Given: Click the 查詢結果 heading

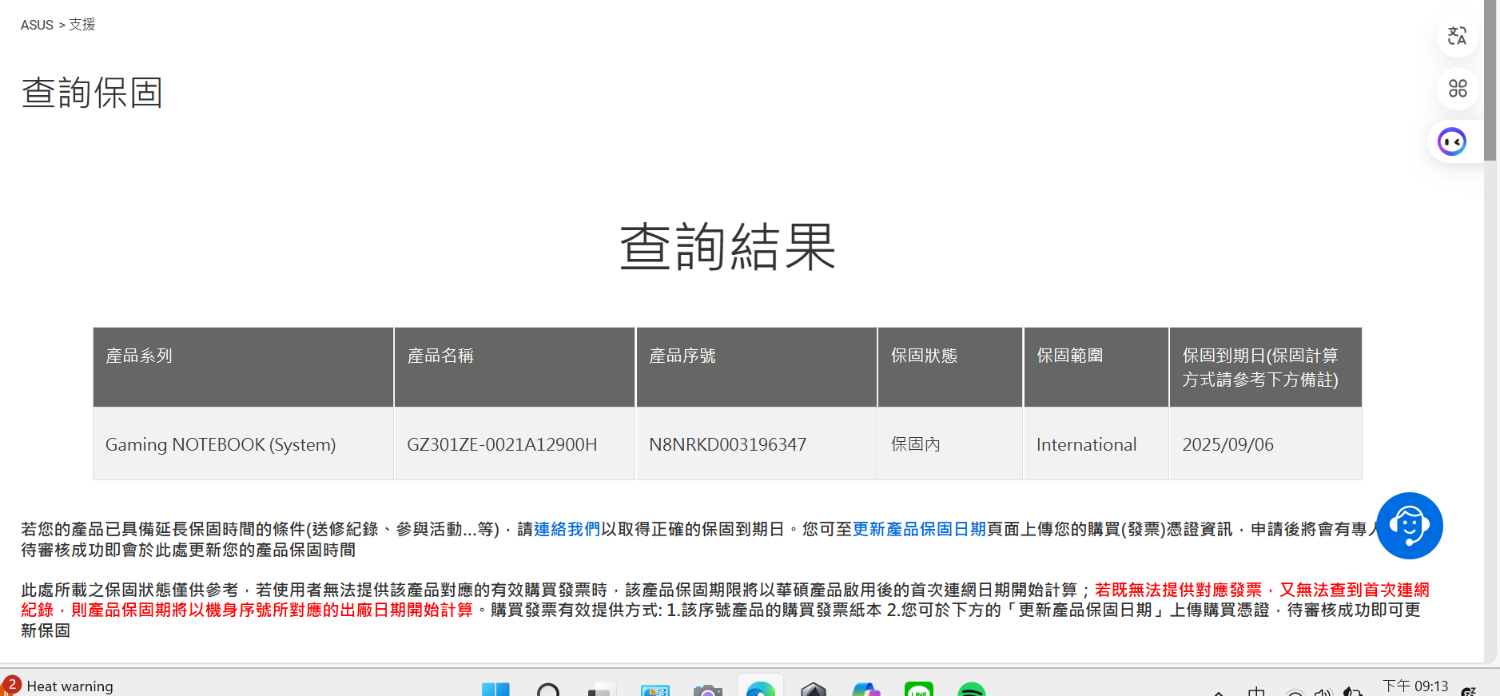Looking at the screenshot, I should 727,246.
